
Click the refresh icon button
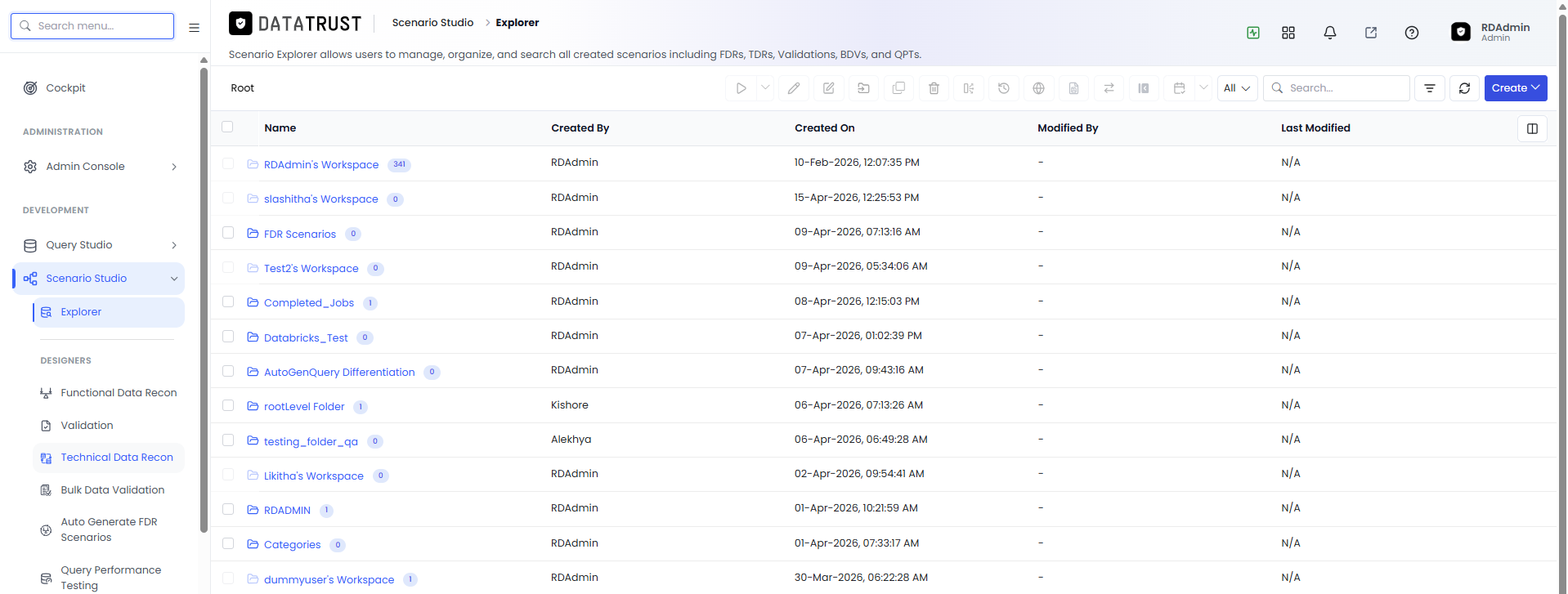tap(1465, 88)
